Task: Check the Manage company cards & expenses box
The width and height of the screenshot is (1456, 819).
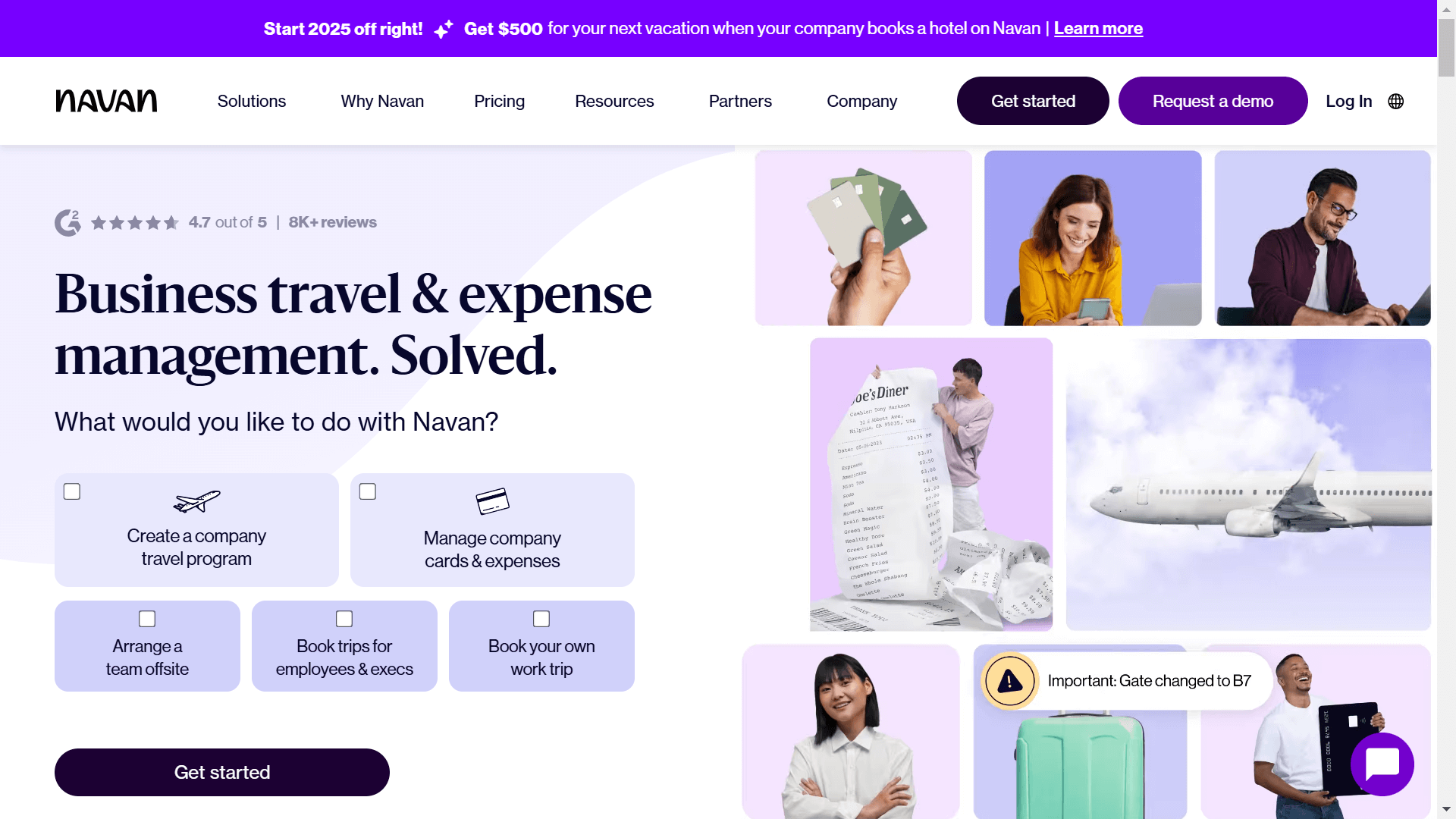Action: [x=368, y=491]
